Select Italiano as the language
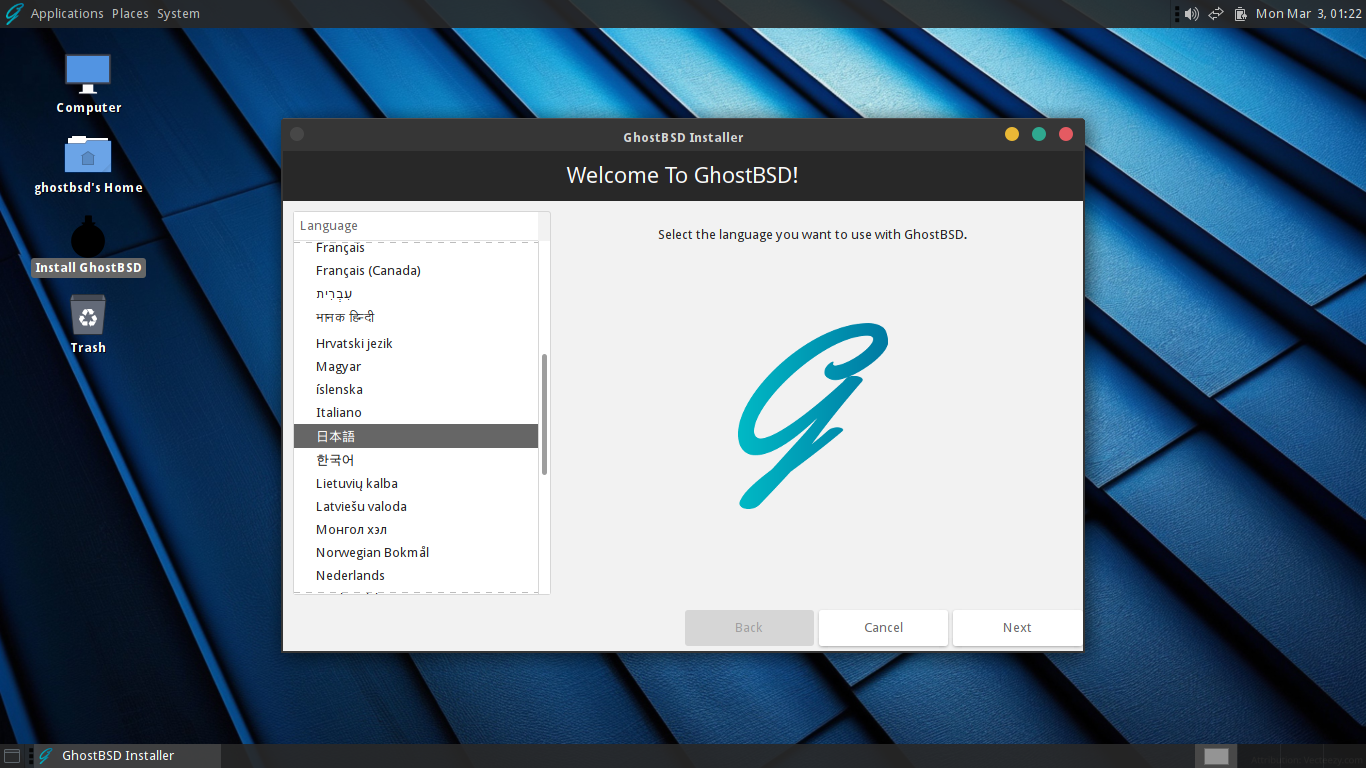 pyautogui.click(x=338, y=412)
